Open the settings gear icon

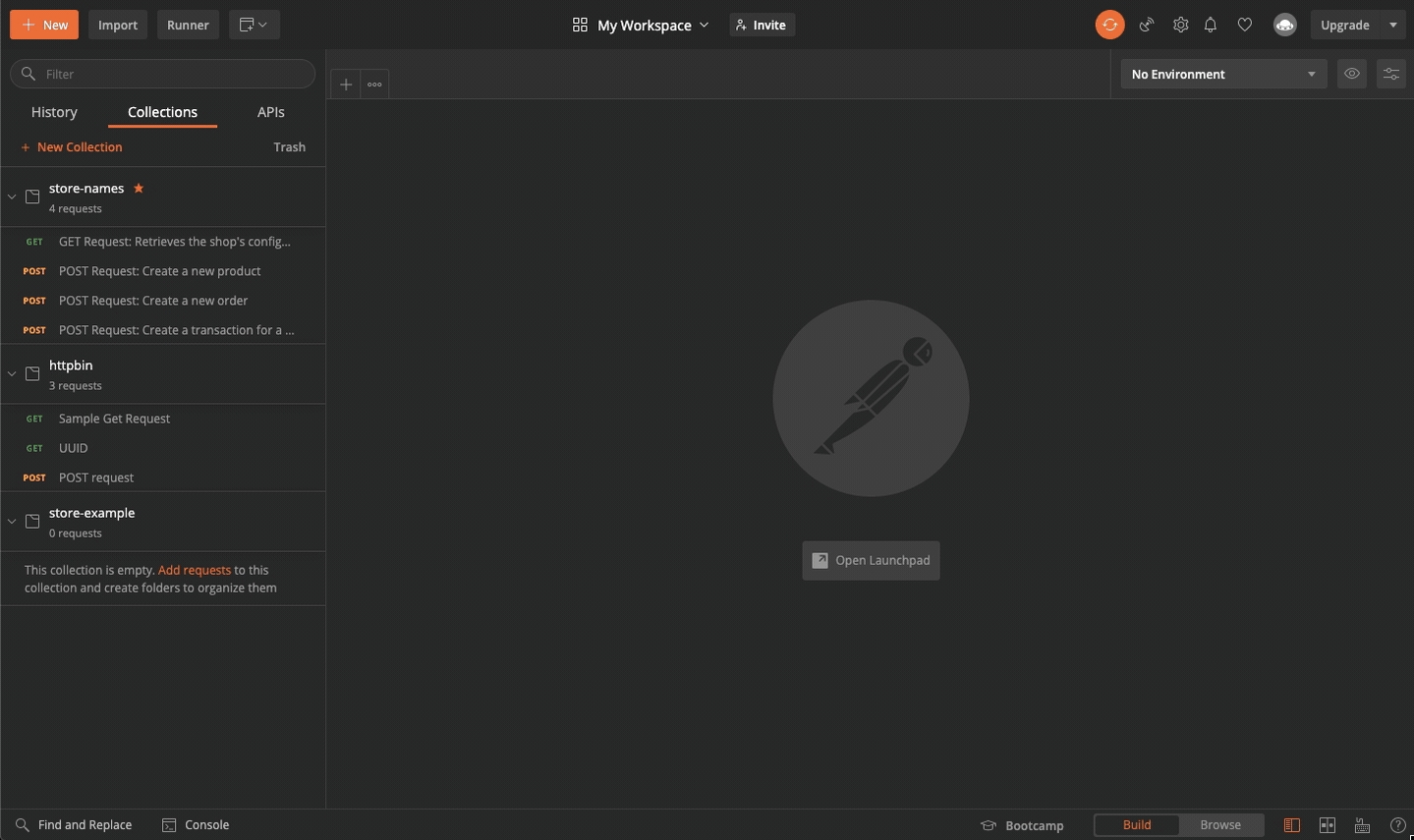click(1181, 25)
